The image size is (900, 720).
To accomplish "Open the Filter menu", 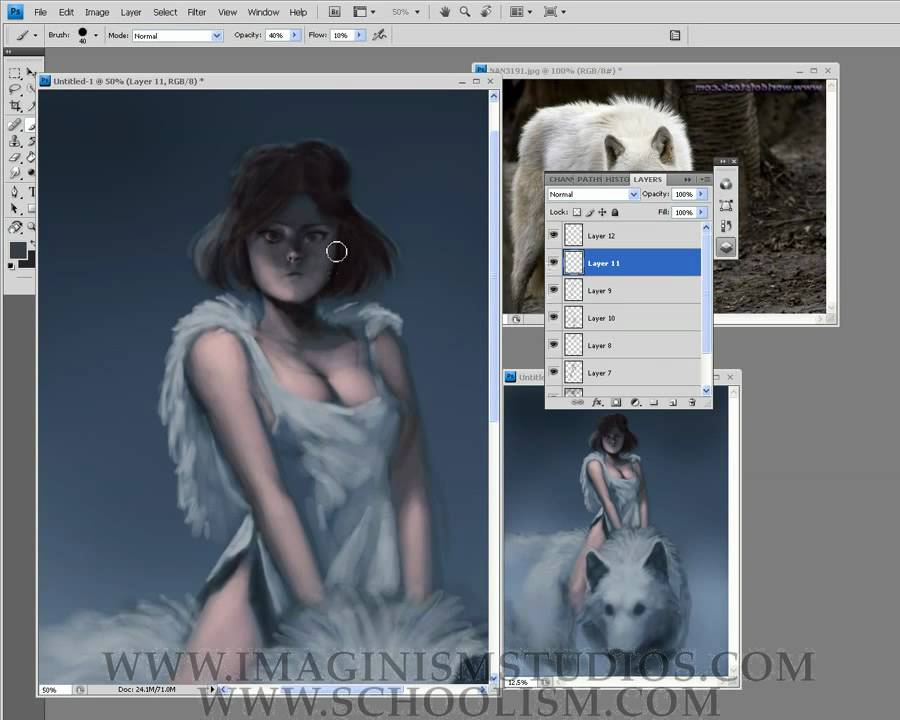I will coord(196,12).
